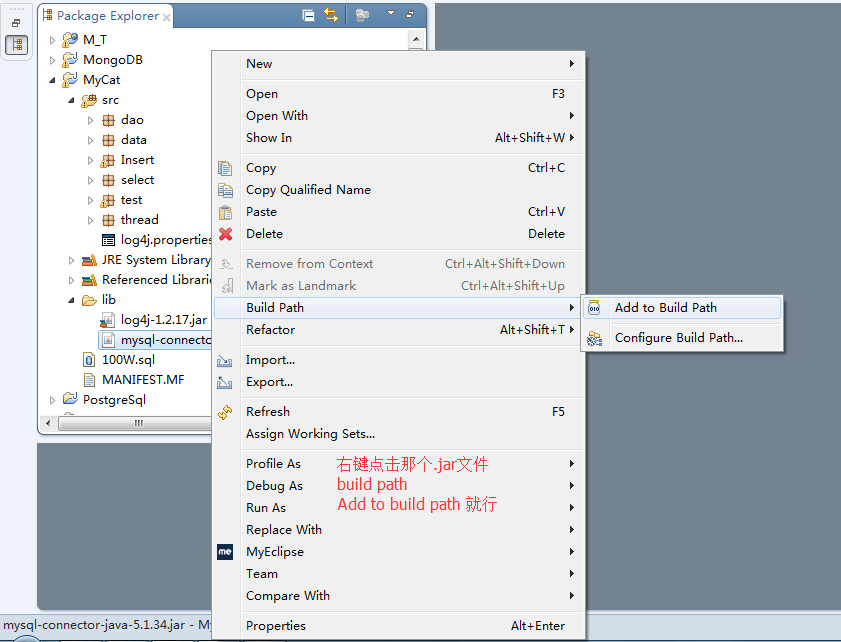Open the Open With submenu
This screenshot has height=642, width=841.
coord(399,116)
